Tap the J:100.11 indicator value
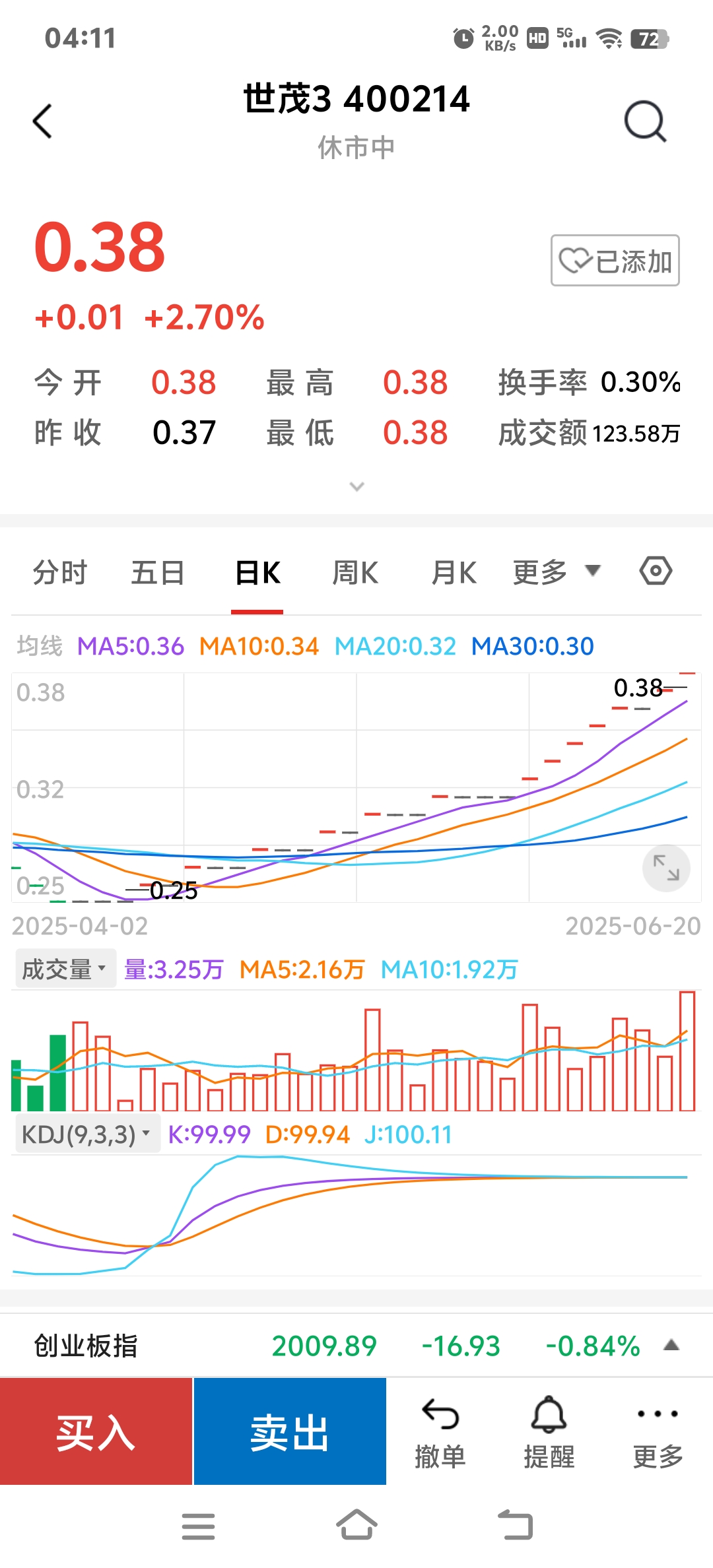This screenshot has height=1568, width=713. tap(408, 1134)
